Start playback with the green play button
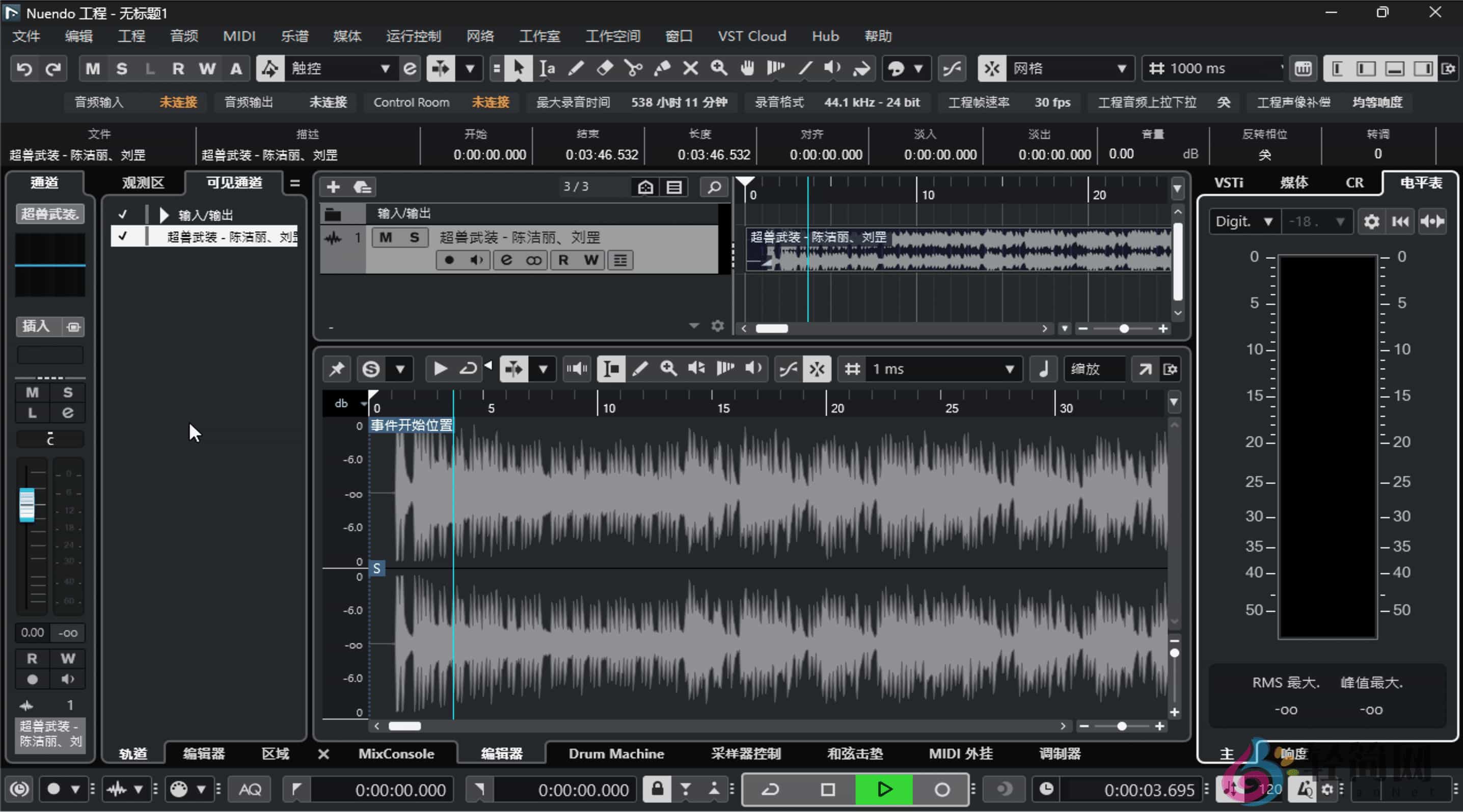This screenshot has width=1463, height=812. 884,789
